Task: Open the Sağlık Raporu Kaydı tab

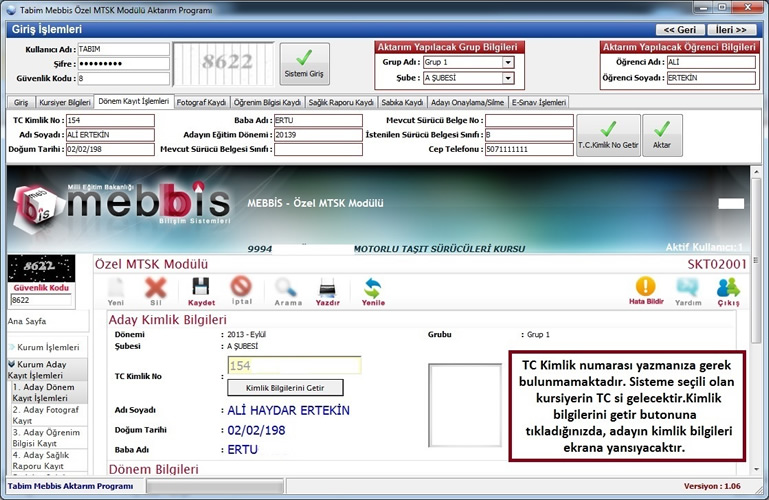Action: (x=341, y=102)
